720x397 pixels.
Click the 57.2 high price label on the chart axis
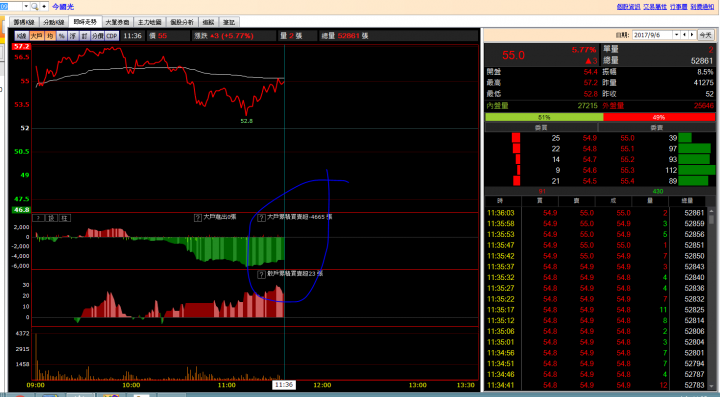click(21, 46)
